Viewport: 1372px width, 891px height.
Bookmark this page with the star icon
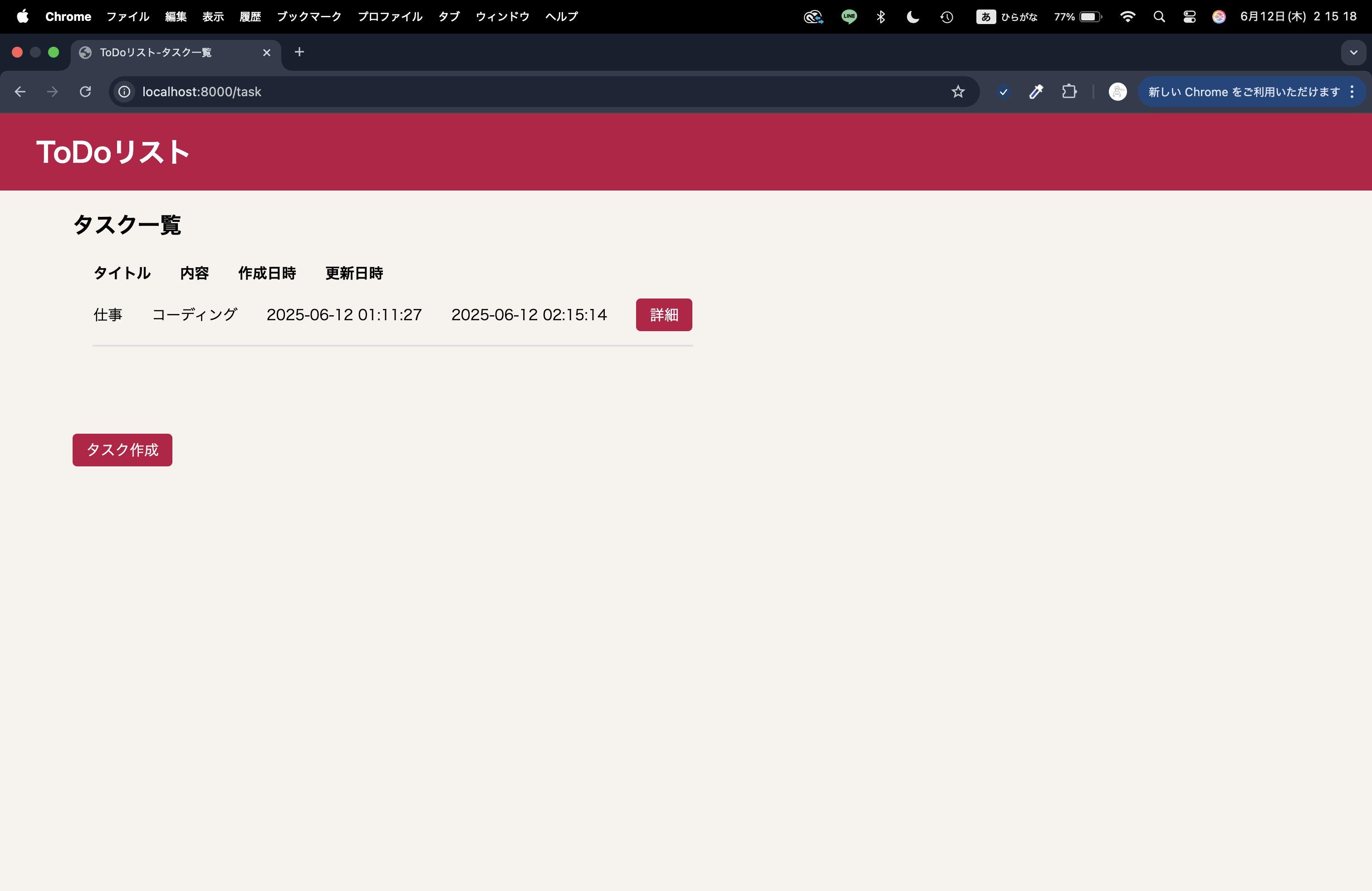pos(957,92)
